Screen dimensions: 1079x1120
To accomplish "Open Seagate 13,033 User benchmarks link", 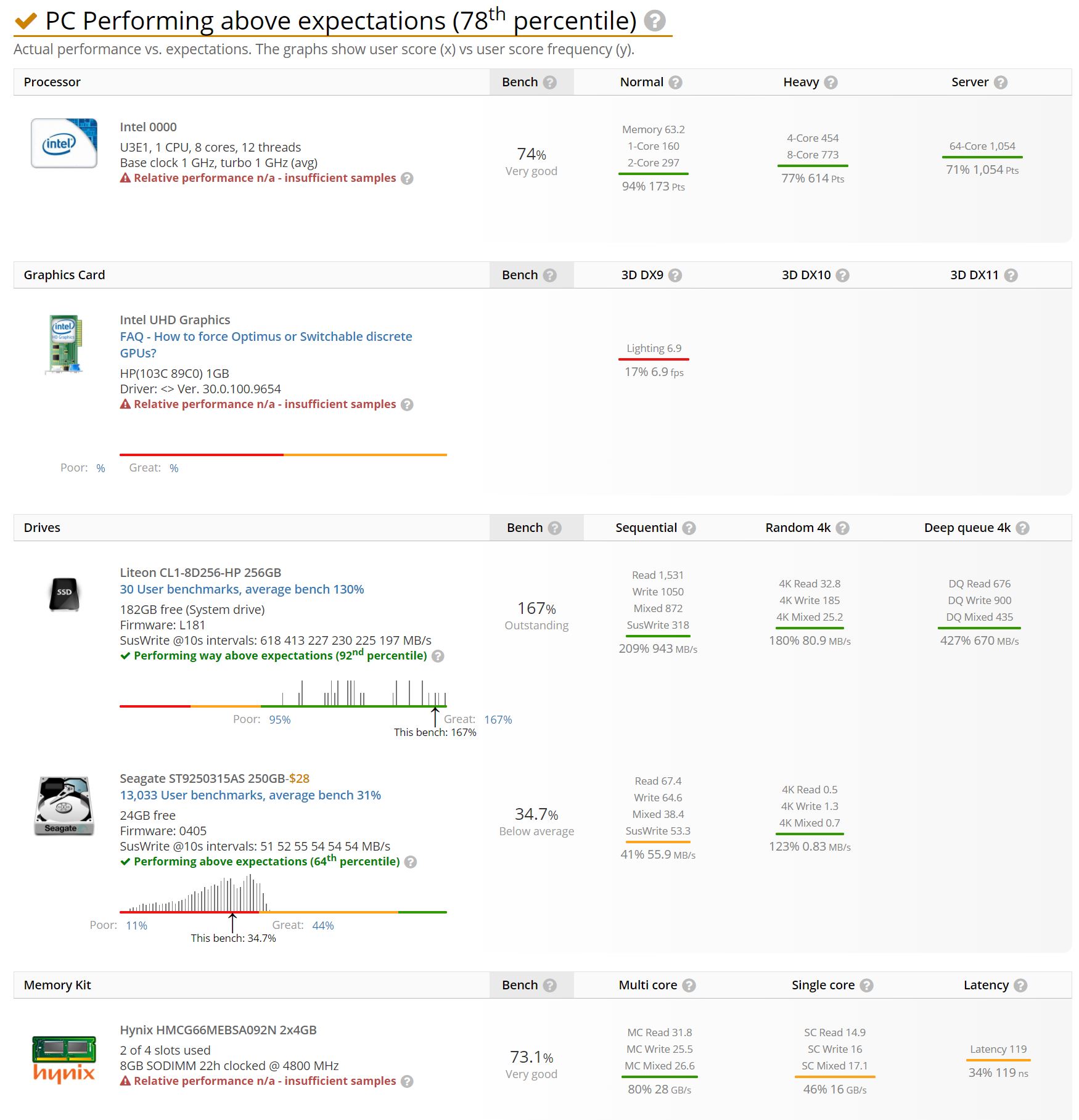I will coord(250,795).
